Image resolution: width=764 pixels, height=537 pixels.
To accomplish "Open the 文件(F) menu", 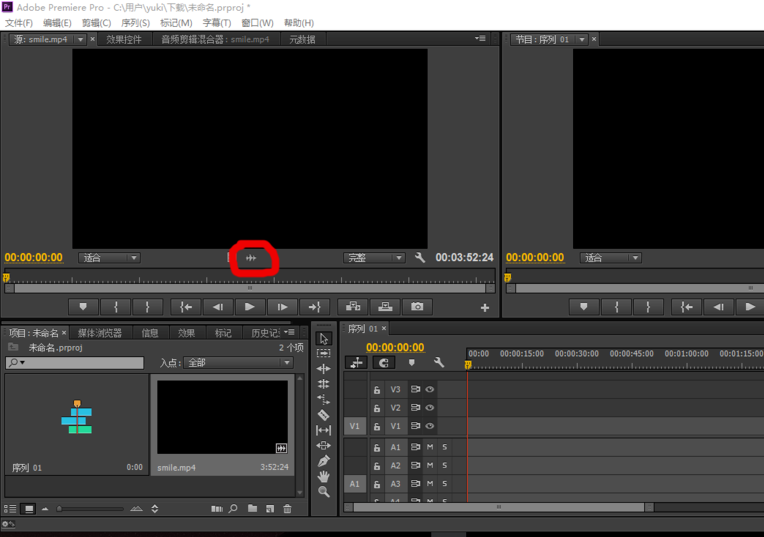I will (19, 23).
